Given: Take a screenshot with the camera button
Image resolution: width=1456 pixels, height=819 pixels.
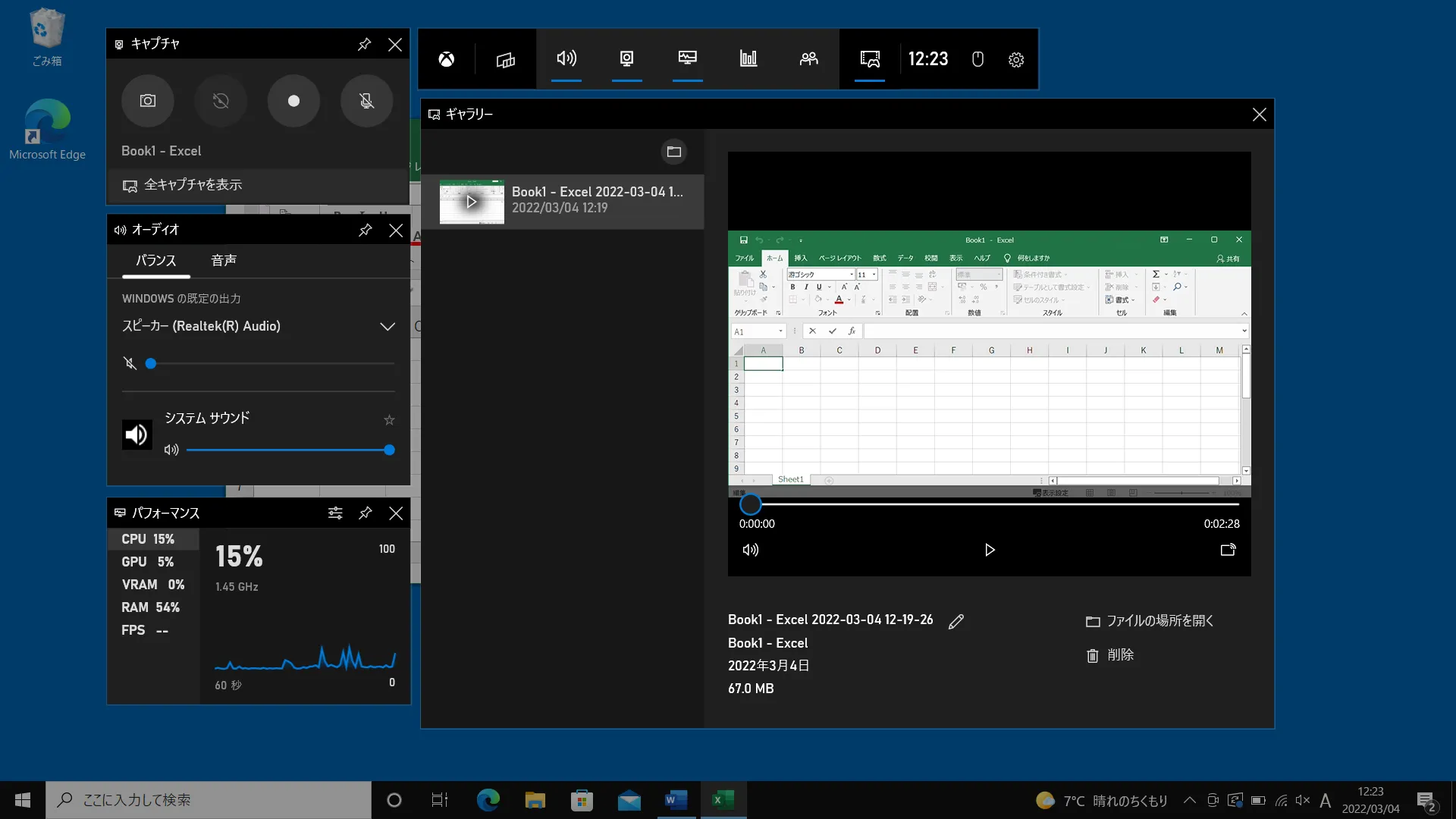Looking at the screenshot, I should [148, 101].
